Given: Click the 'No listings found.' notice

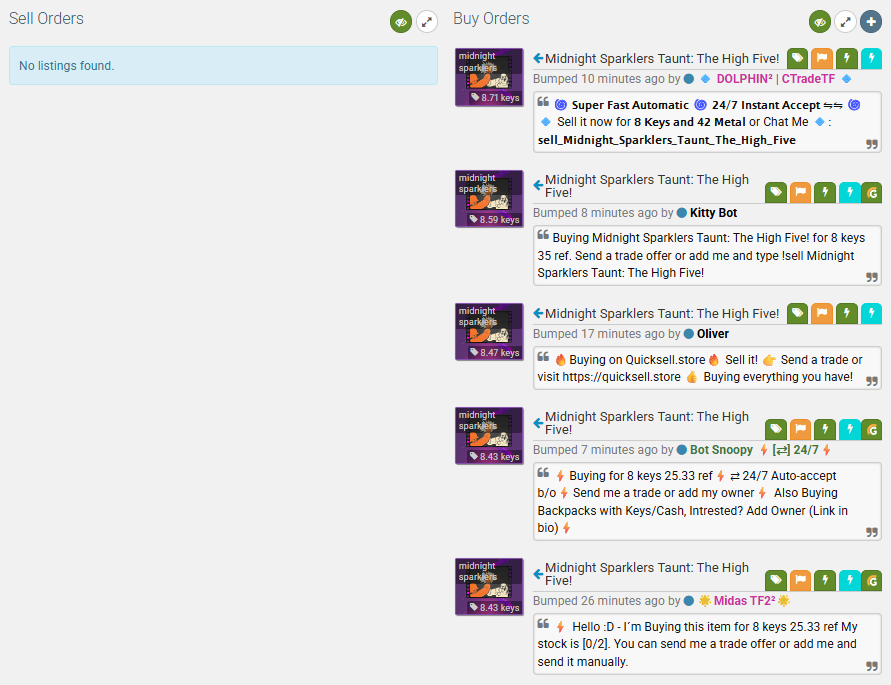Looking at the screenshot, I should 223,65.
